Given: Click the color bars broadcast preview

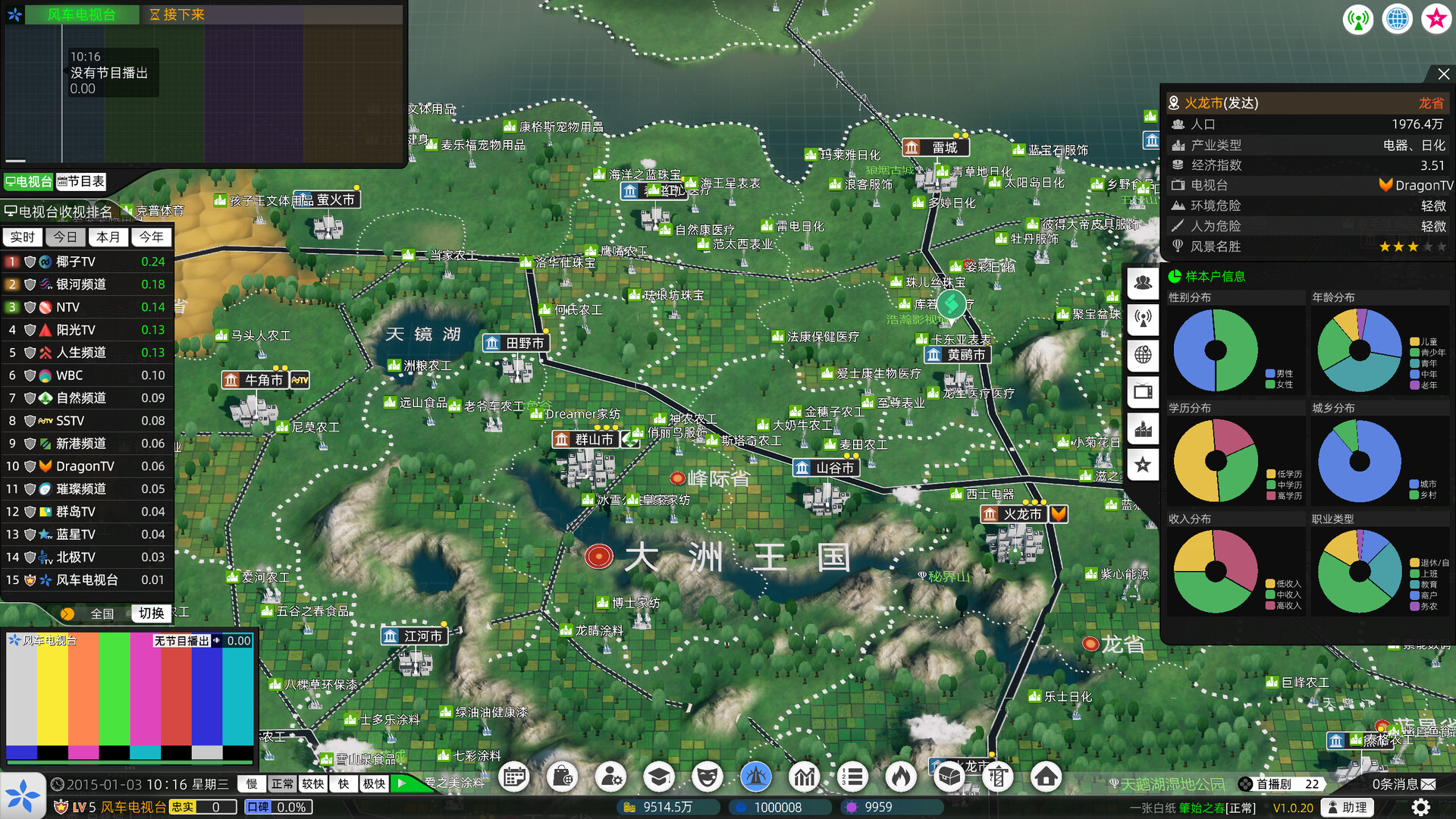Looking at the screenshot, I should pyautogui.click(x=130, y=696).
